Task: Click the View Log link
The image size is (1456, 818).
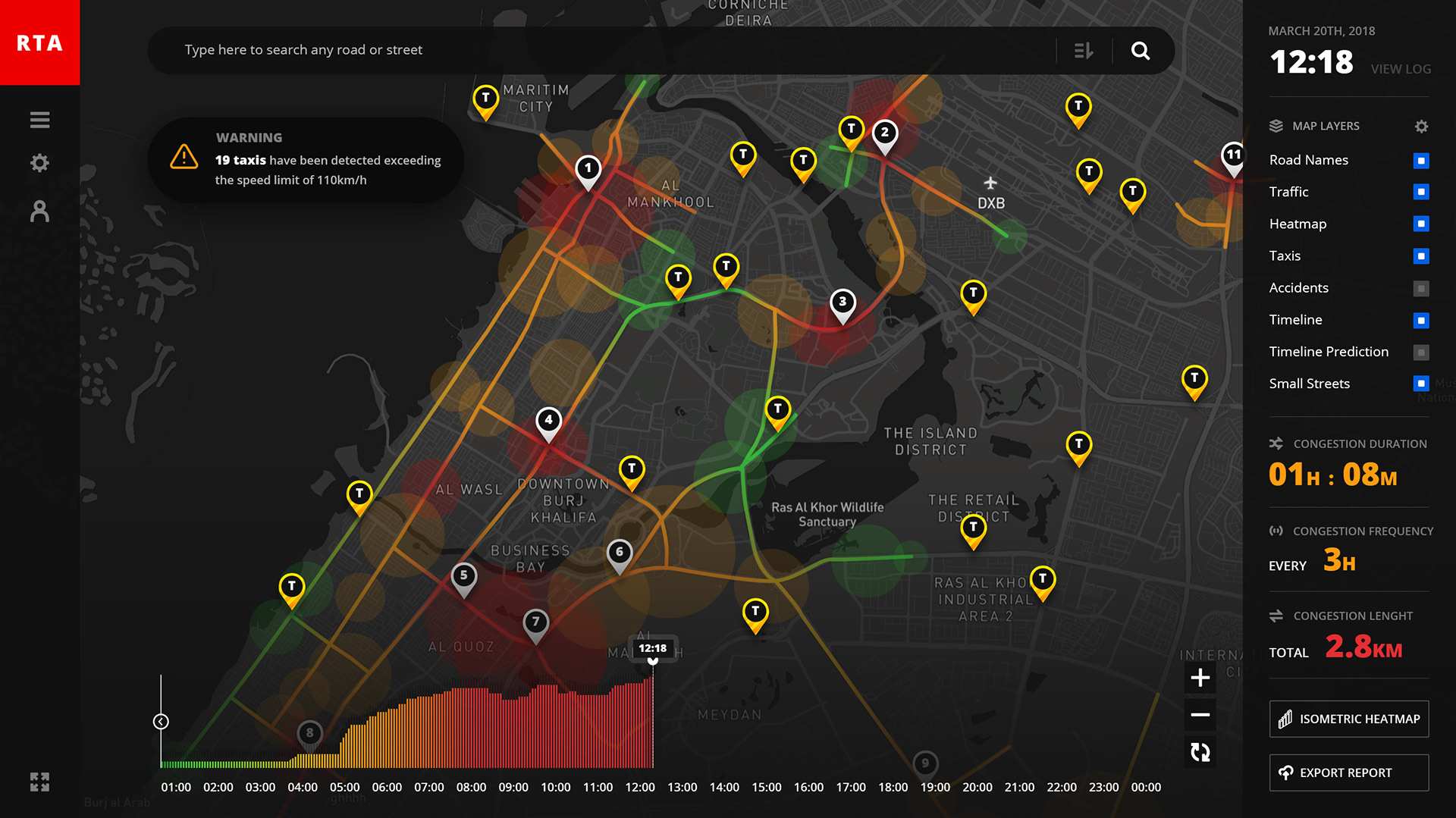Action: coord(1401,69)
